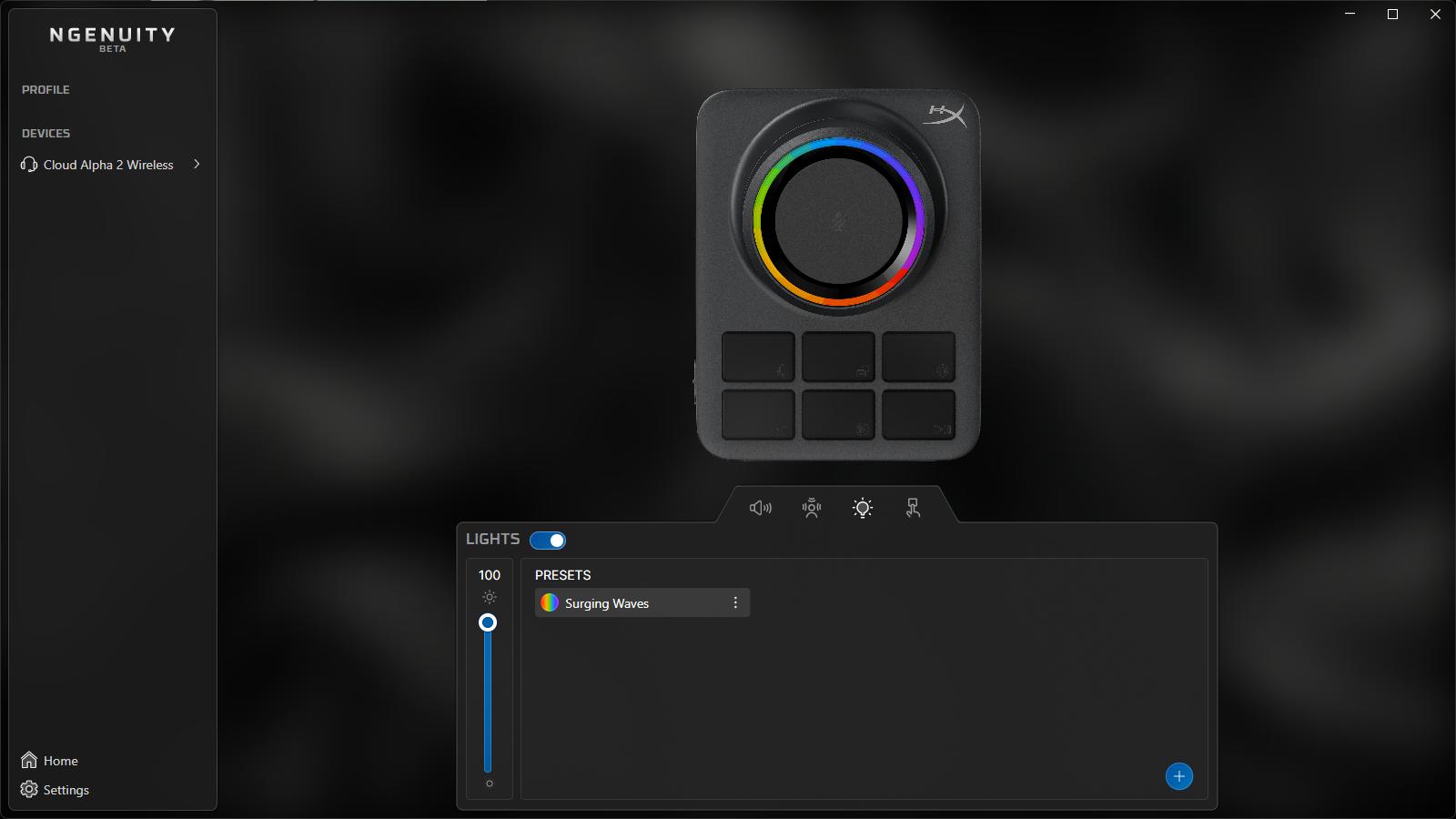Select the lighting bulb tab

coord(863,508)
